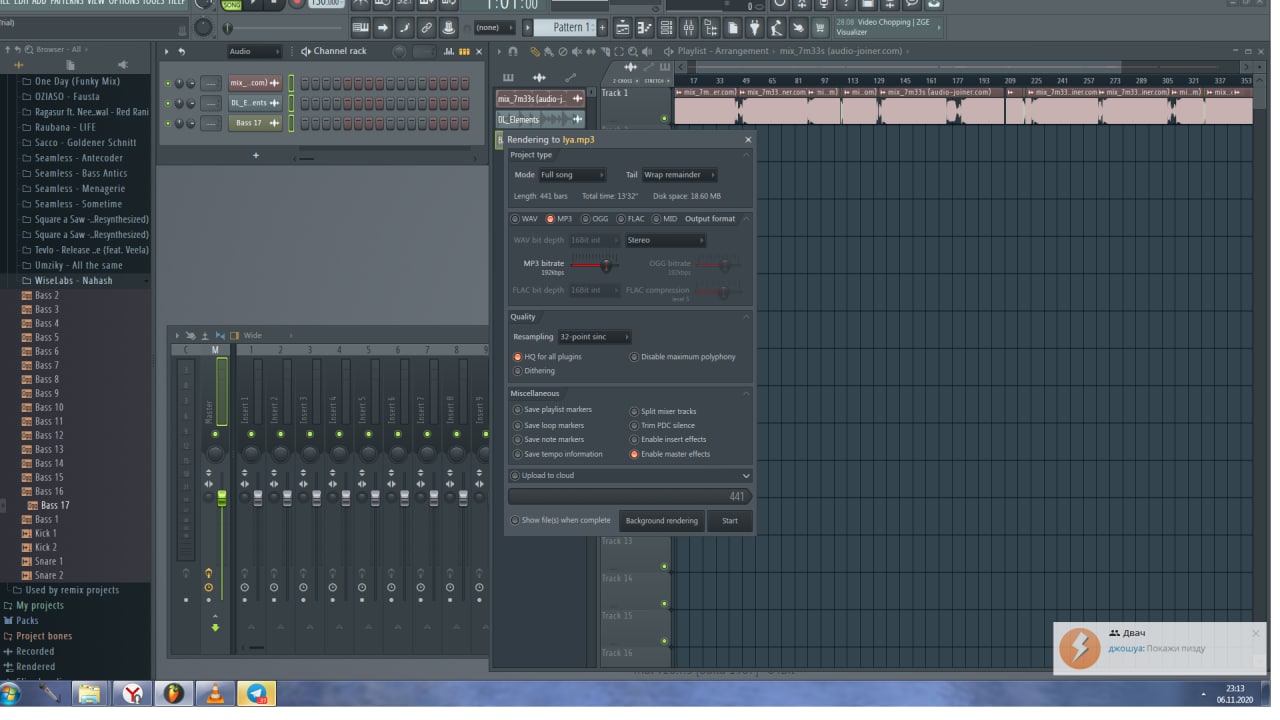Select WAV output format
This screenshot has width=1280, height=720.
(x=525, y=219)
